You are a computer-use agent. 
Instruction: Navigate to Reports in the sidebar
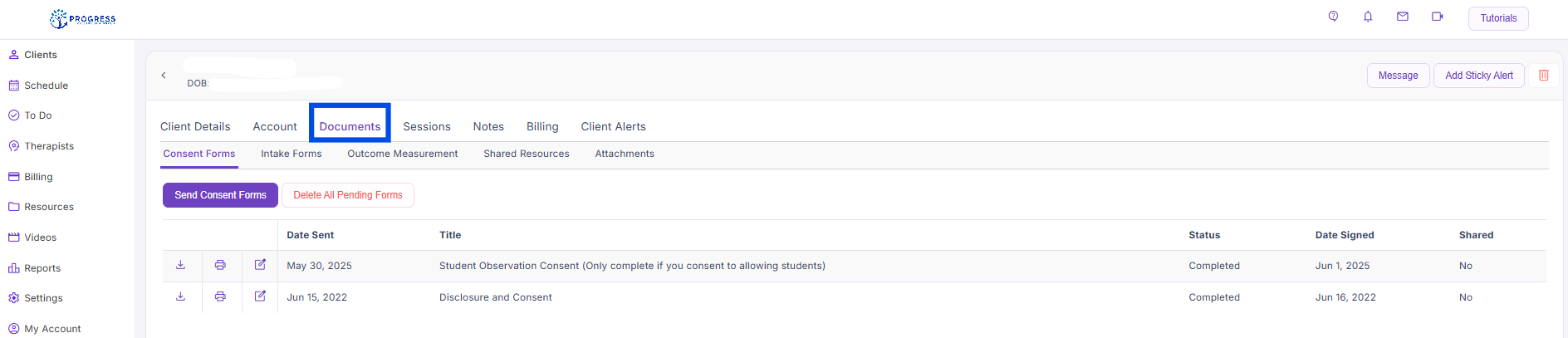[x=42, y=268]
